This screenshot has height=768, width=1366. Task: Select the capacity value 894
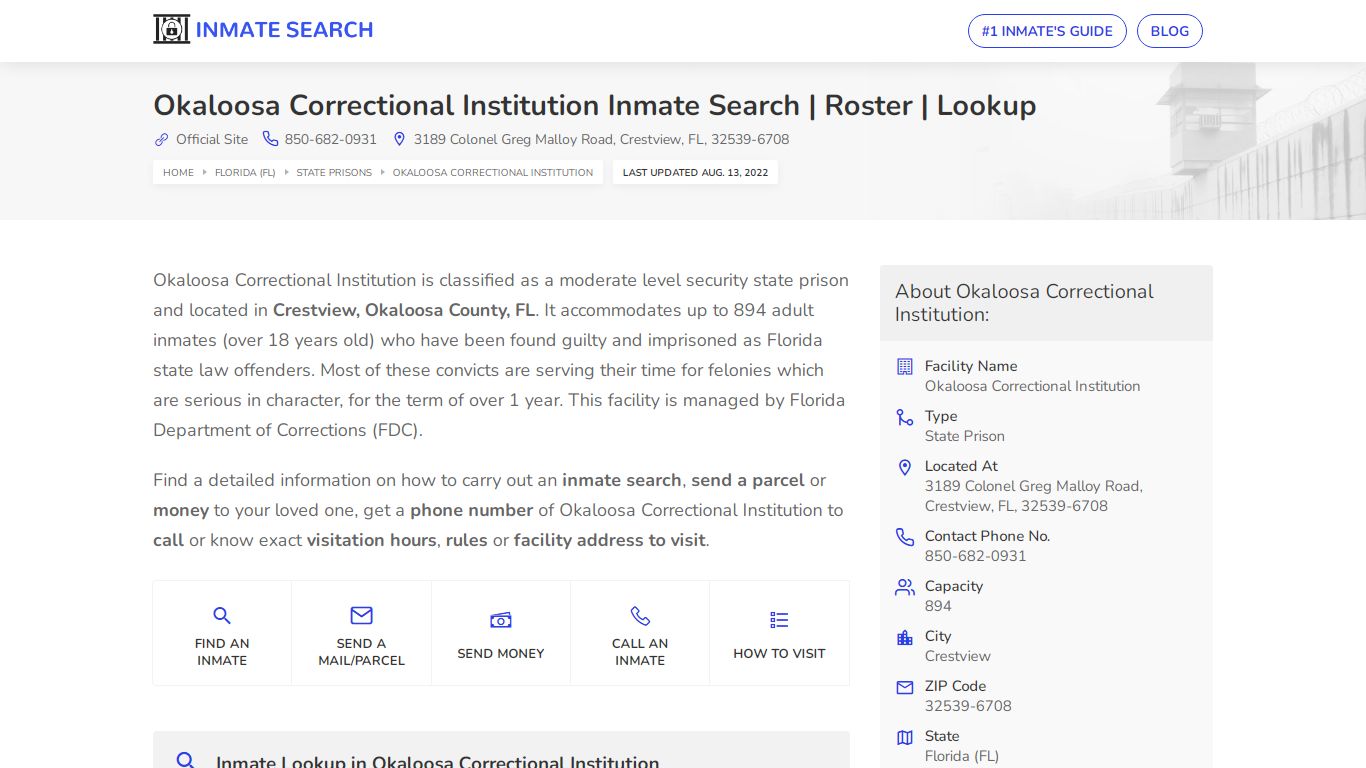pos(938,606)
